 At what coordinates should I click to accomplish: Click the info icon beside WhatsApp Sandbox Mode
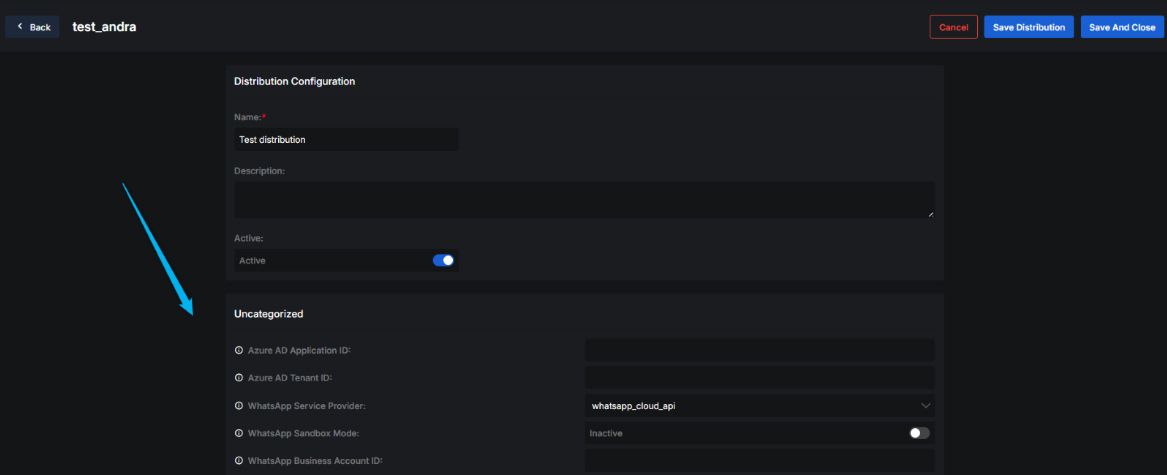tap(239, 433)
